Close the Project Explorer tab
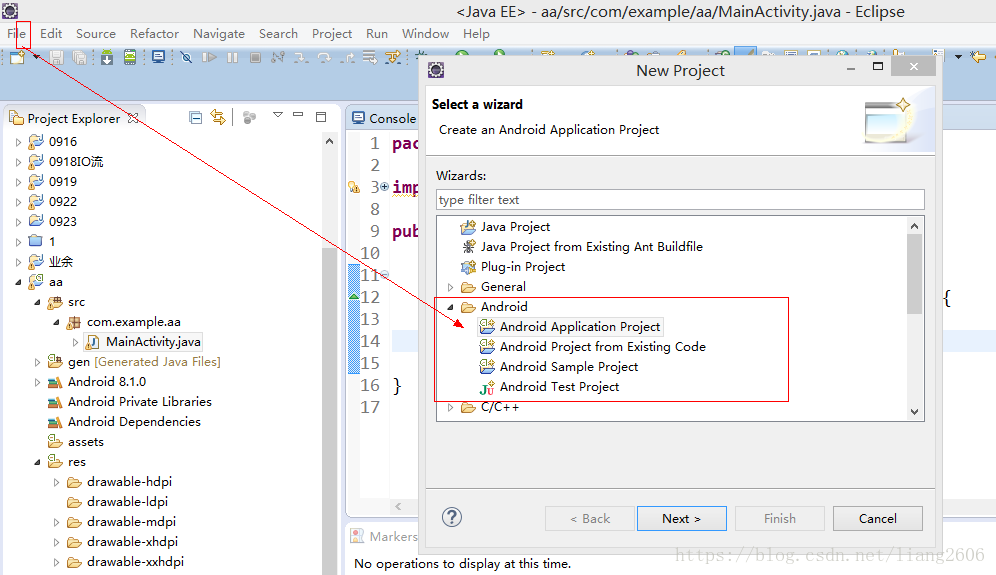Screen dimensions: 996x575 [x=133, y=118]
